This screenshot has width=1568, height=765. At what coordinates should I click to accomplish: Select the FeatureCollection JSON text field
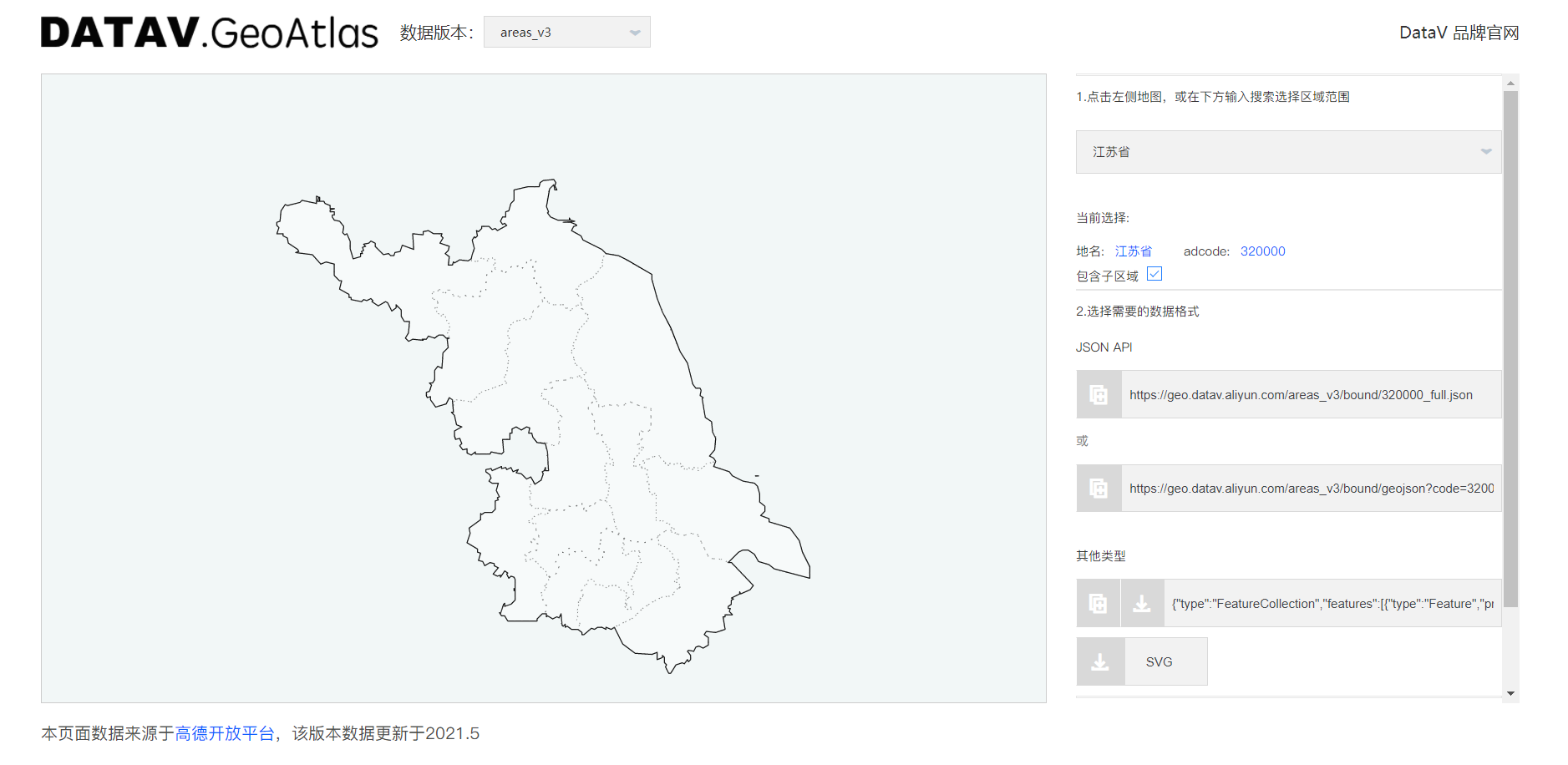pos(1332,603)
